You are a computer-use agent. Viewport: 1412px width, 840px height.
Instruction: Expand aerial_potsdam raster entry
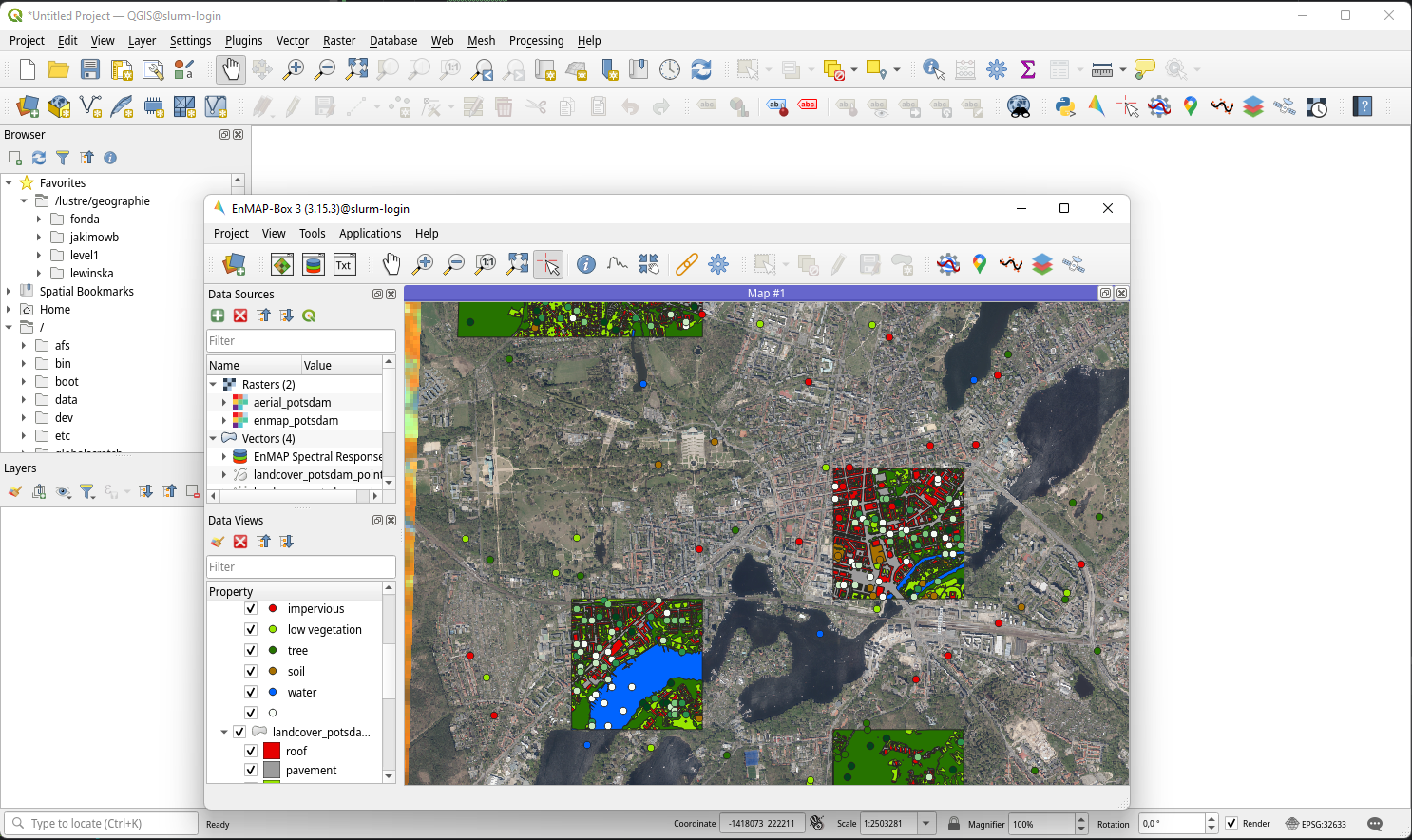click(x=224, y=402)
